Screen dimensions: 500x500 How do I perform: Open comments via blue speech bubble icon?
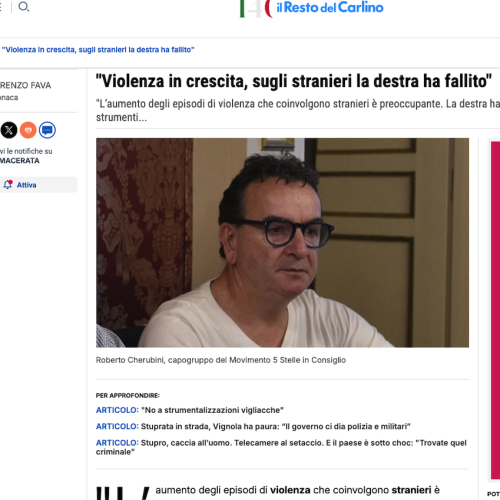click(x=47, y=130)
